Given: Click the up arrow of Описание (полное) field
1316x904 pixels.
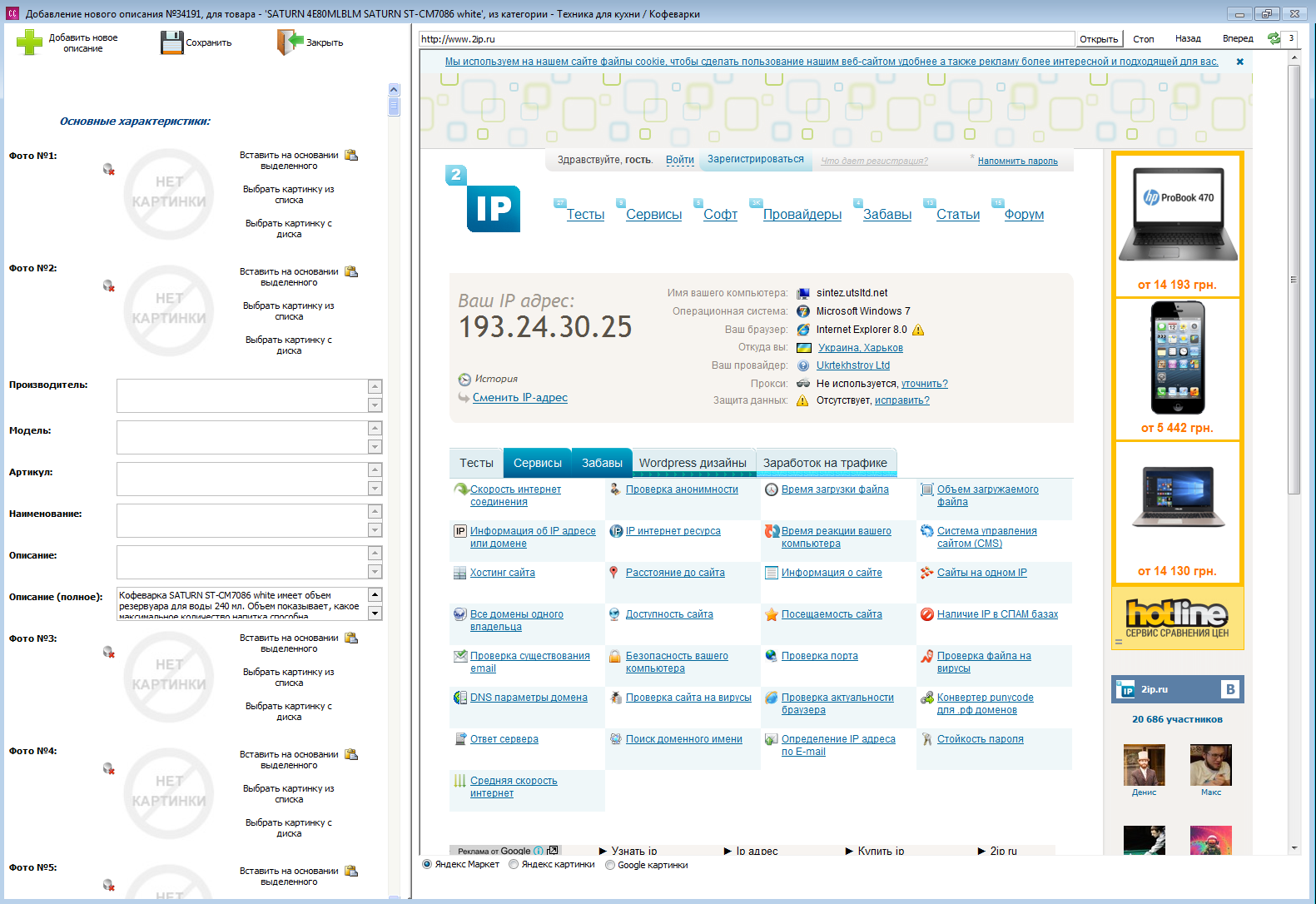Looking at the screenshot, I should pyautogui.click(x=375, y=594).
